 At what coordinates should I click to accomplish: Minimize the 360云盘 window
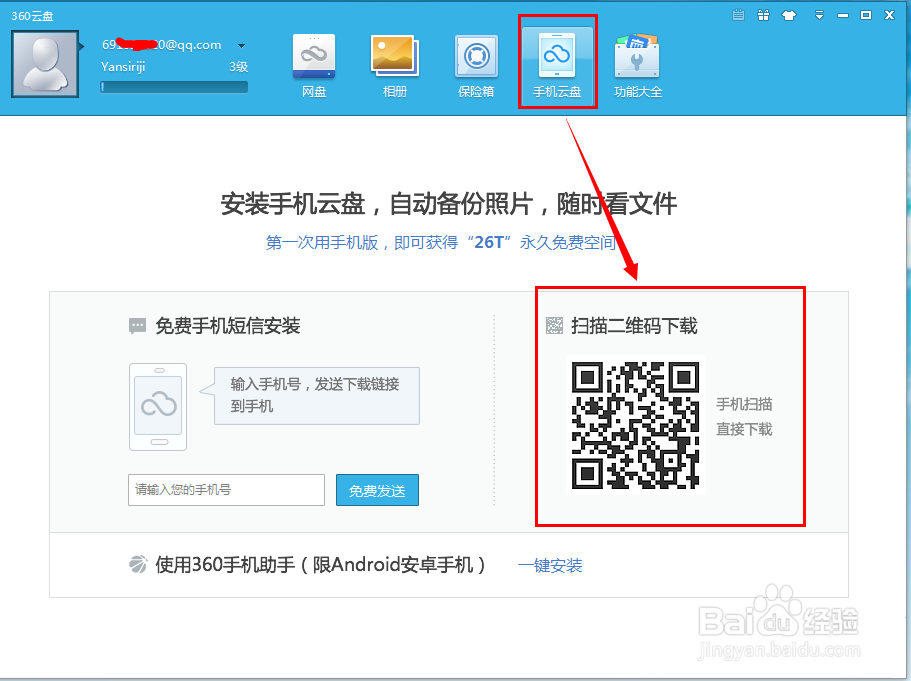click(842, 16)
